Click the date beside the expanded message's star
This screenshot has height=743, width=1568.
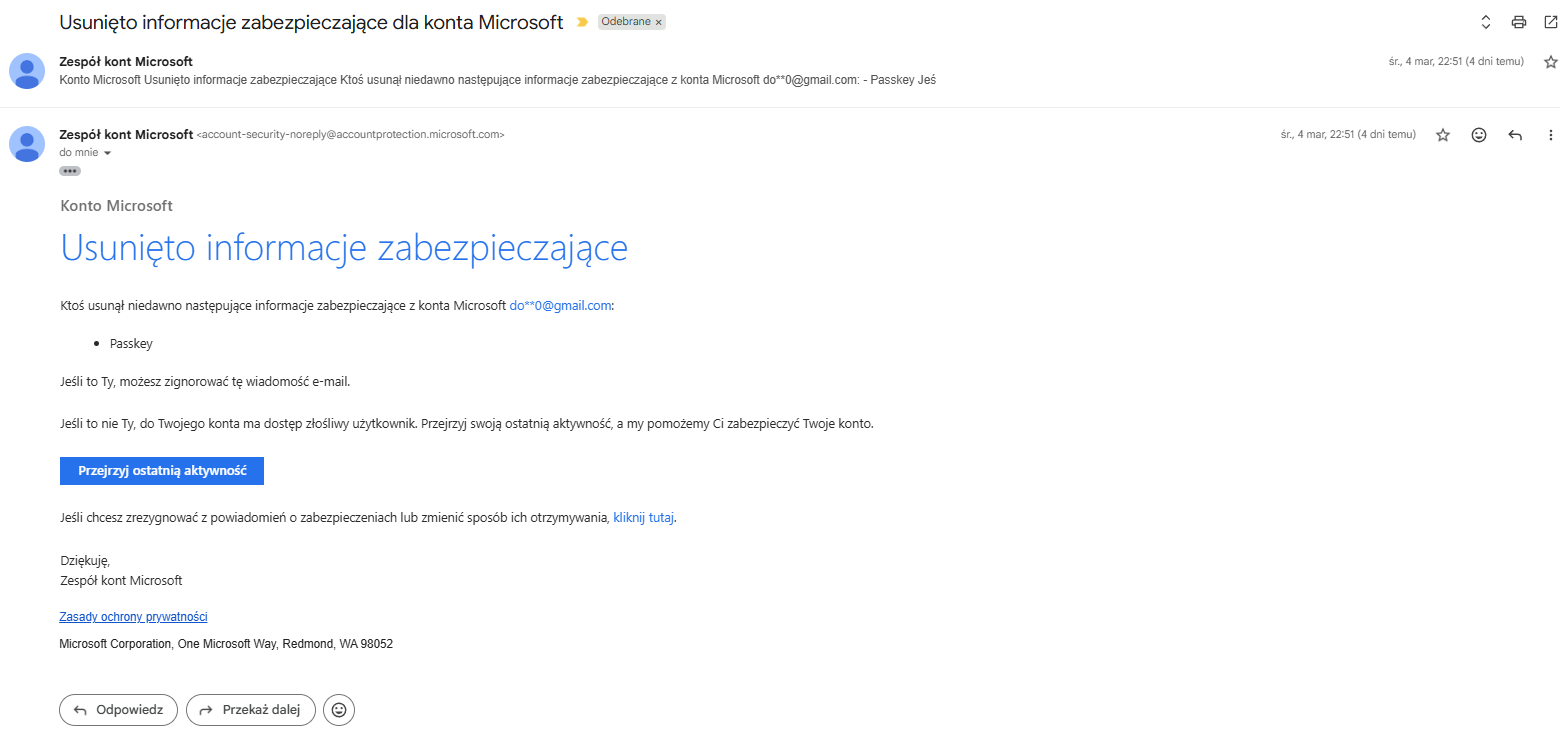pyautogui.click(x=1348, y=135)
